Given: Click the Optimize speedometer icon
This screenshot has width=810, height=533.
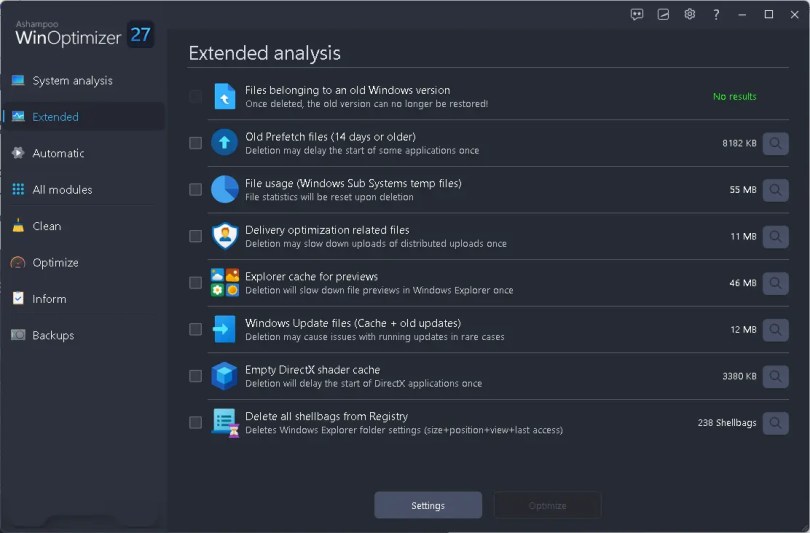Looking at the screenshot, I should tap(18, 262).
